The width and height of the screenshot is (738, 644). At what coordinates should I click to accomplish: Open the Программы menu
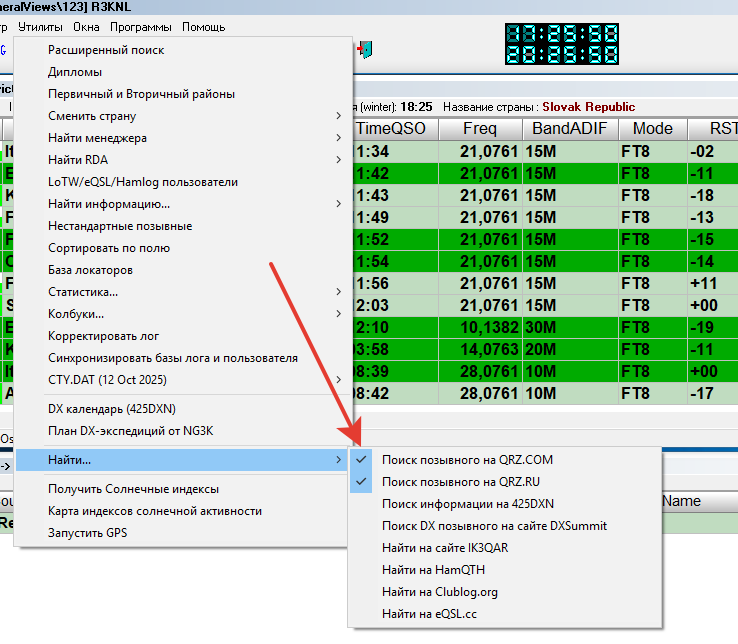pyautogui.click(x=141, y=27)
